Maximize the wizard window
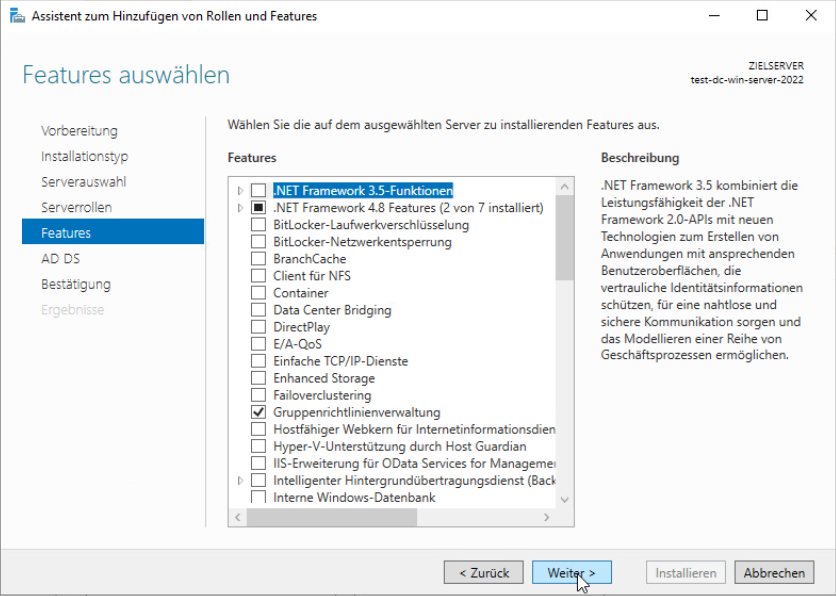This screenshot has width=836, height=596. tap(762, 15)
